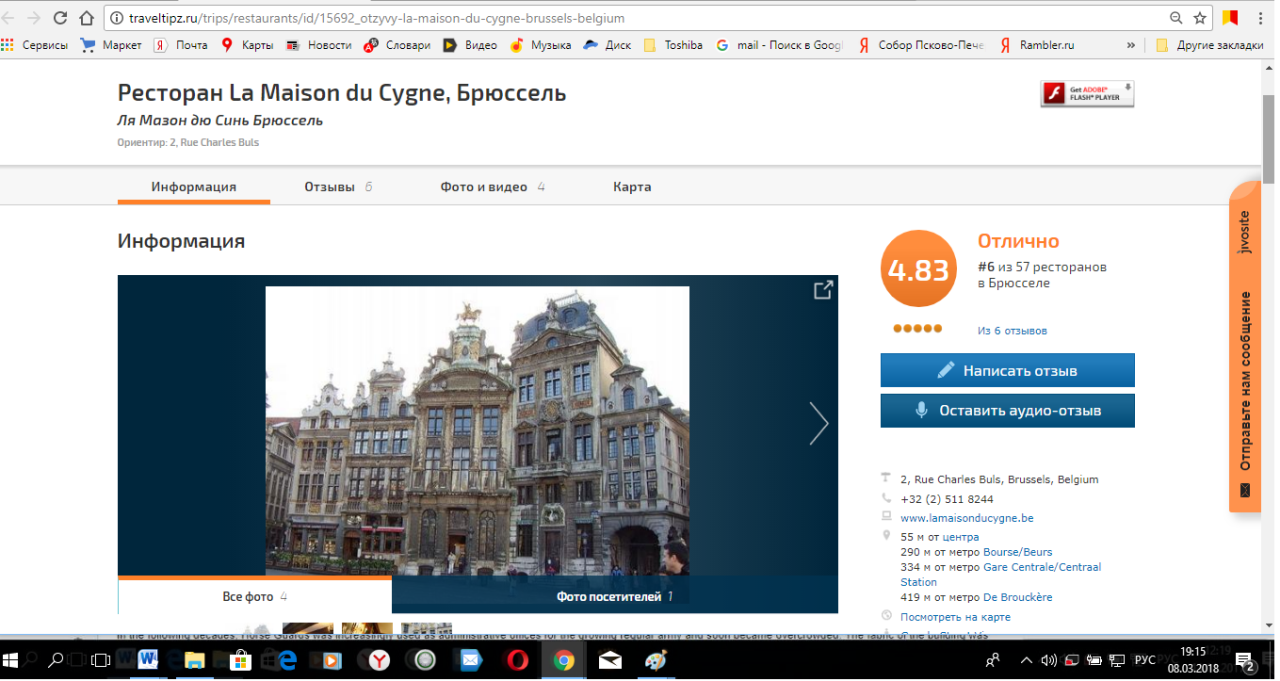The image size is (1280, 681).
Task: Switch to the Фото и видео tab
Action: coord(492,187)
